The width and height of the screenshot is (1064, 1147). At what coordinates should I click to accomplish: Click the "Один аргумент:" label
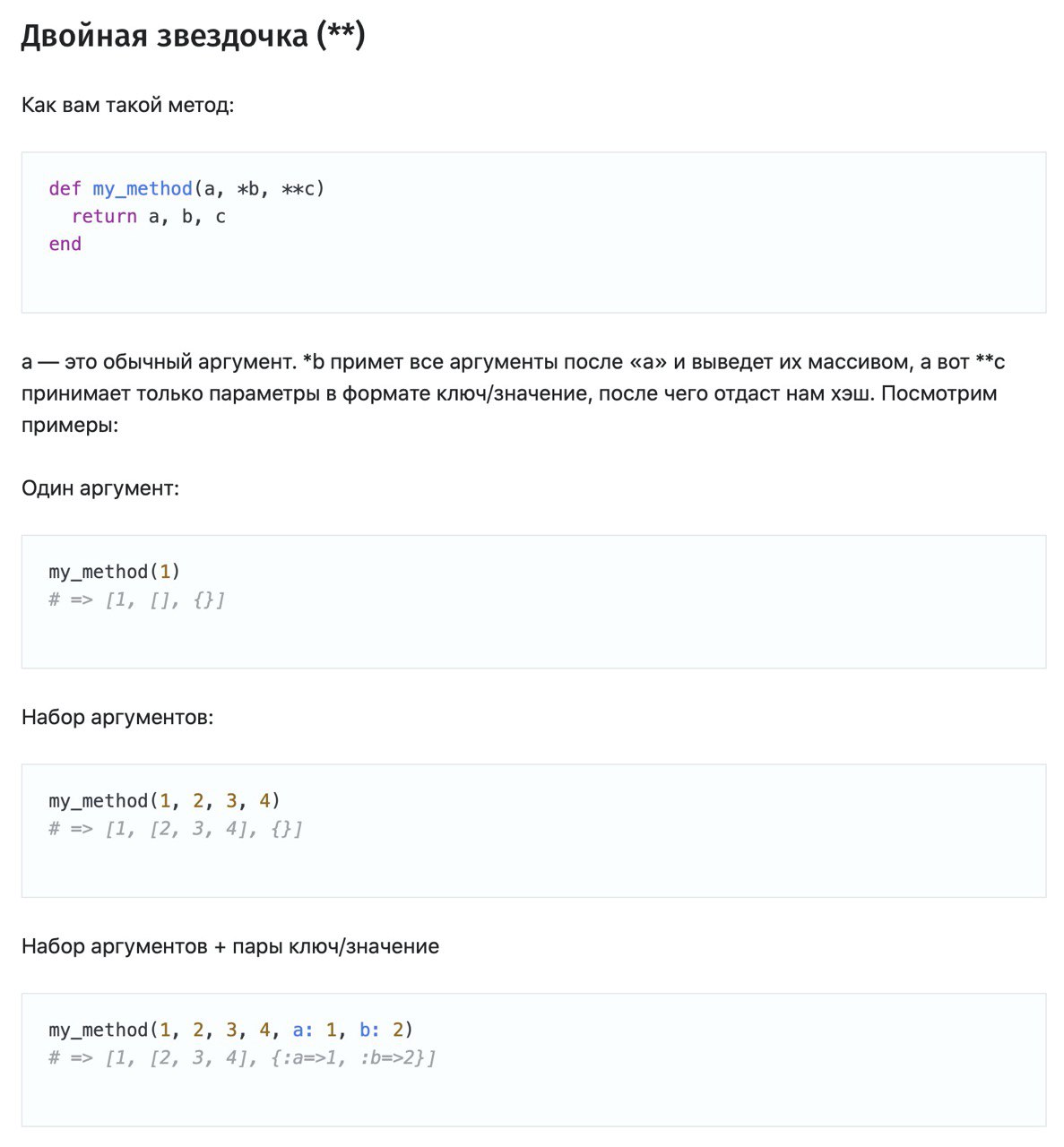tap(100, 488)
